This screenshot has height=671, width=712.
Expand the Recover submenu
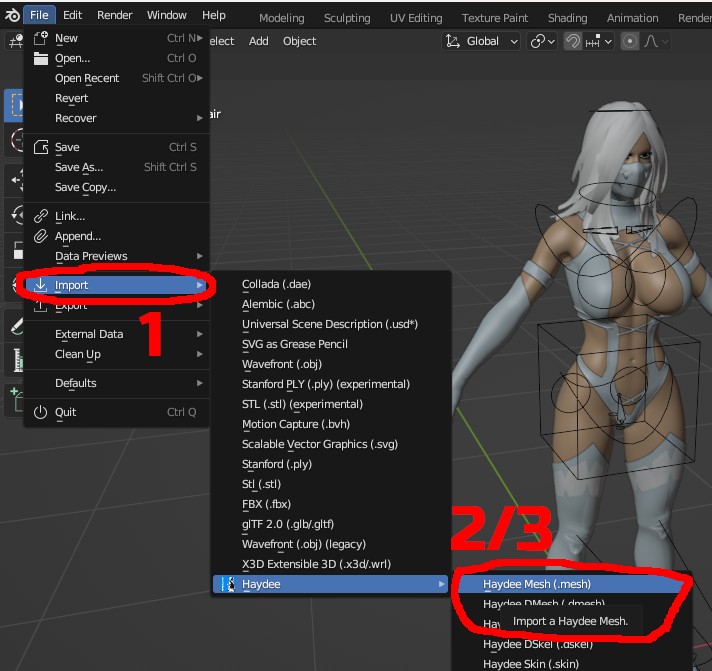pos(117,118)
